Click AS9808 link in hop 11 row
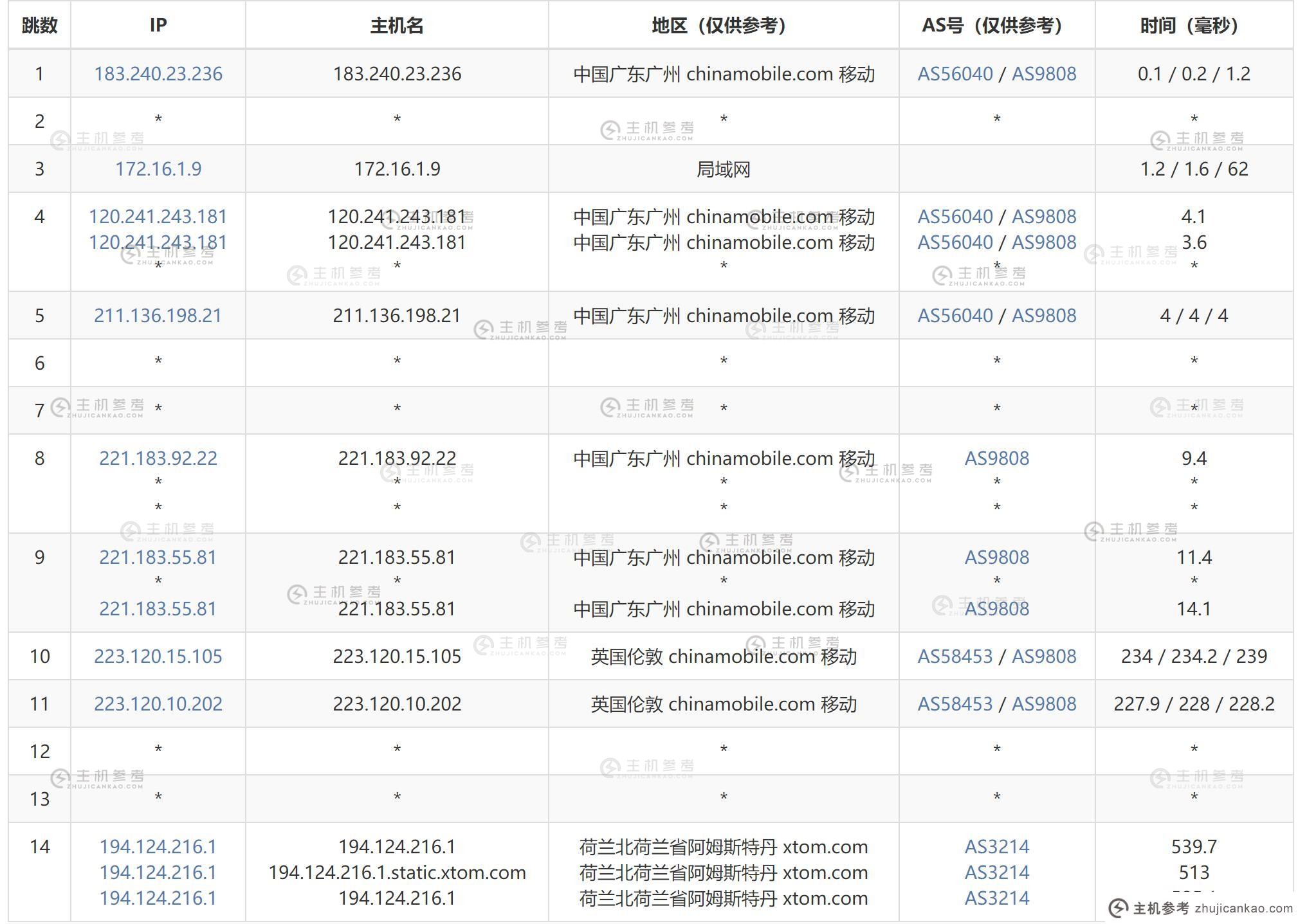 point(1044,704)
